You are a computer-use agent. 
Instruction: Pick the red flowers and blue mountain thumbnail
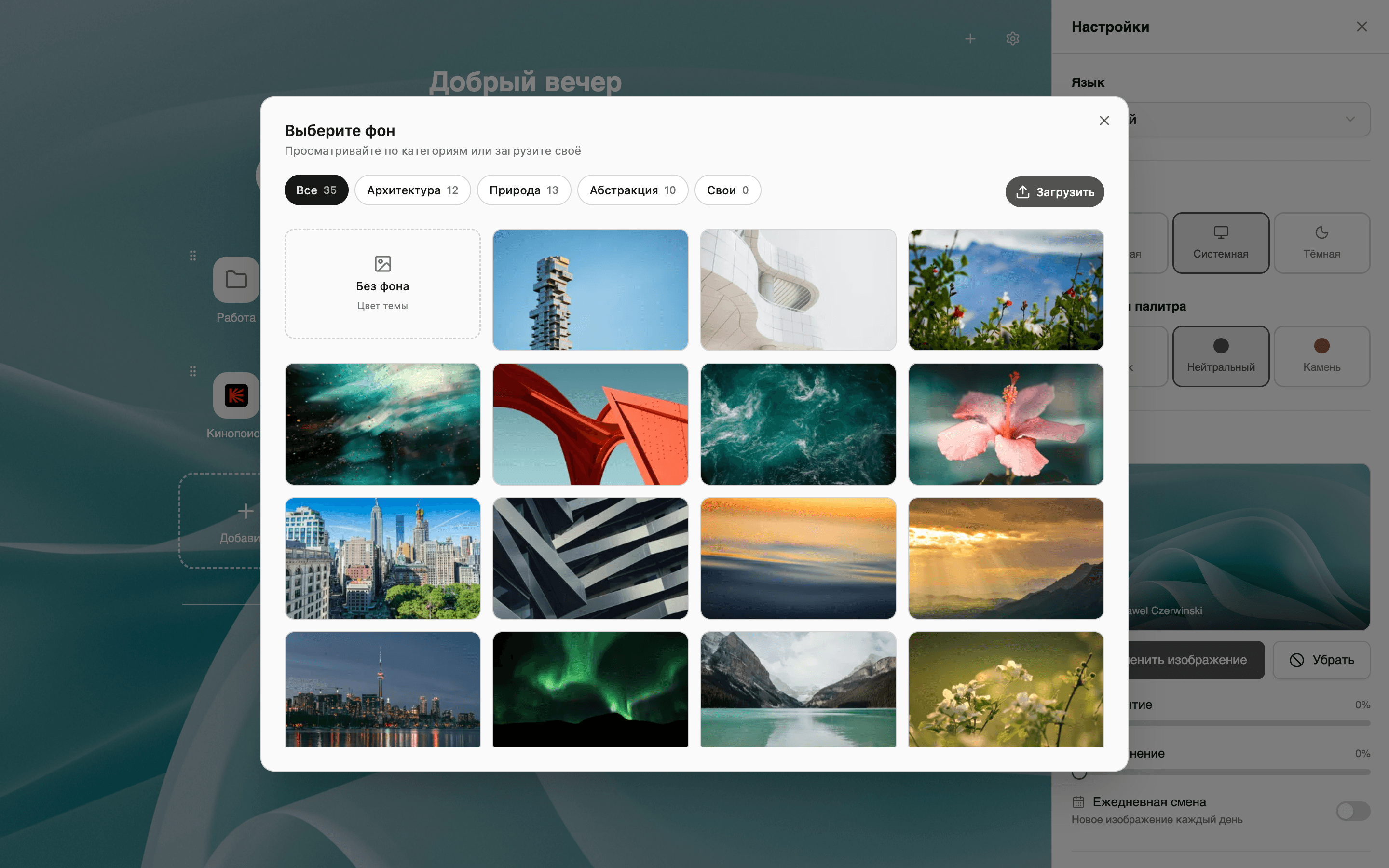tap(1006, 290)
